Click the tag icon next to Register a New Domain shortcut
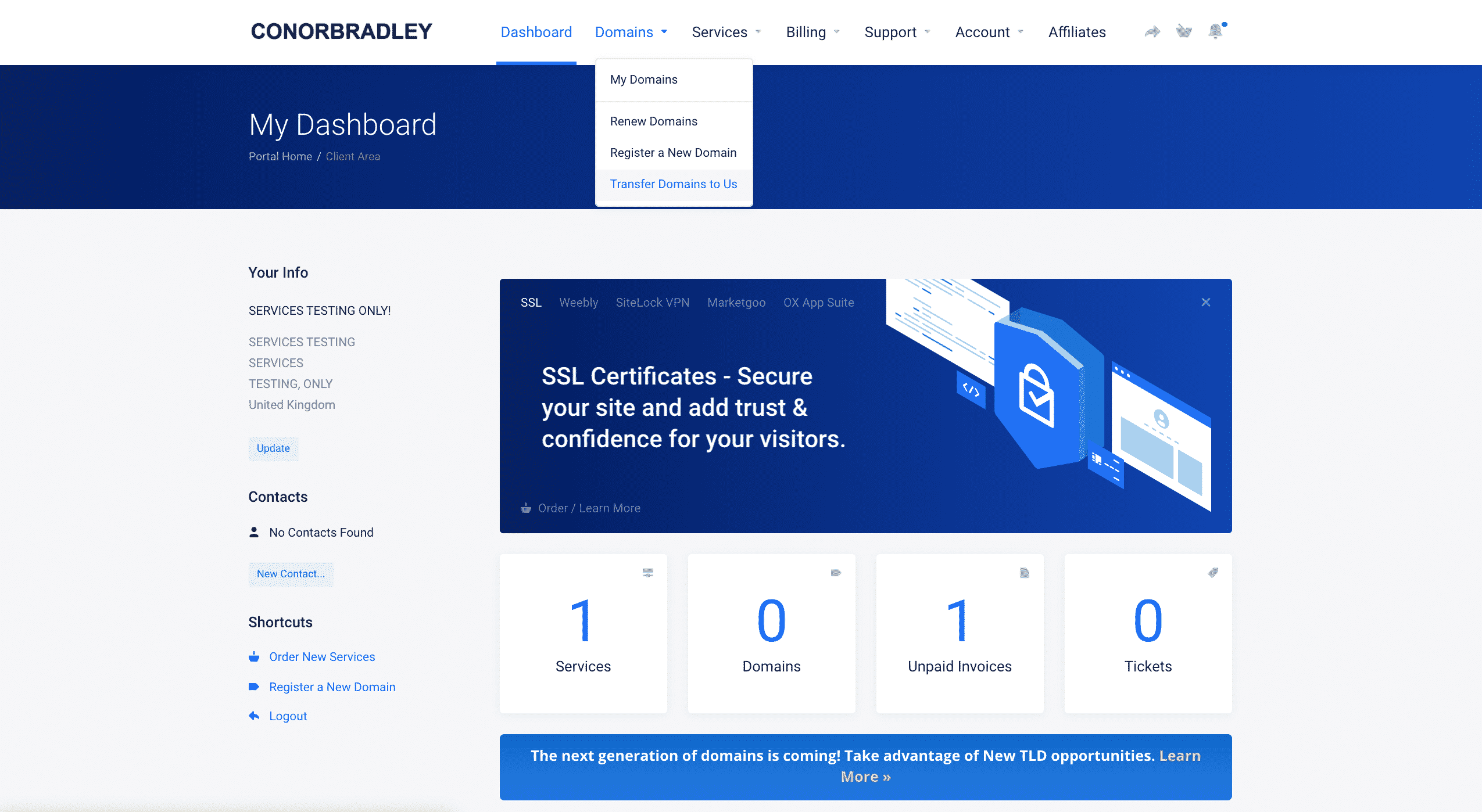1482x812 pixels. [x=254, y=687]
